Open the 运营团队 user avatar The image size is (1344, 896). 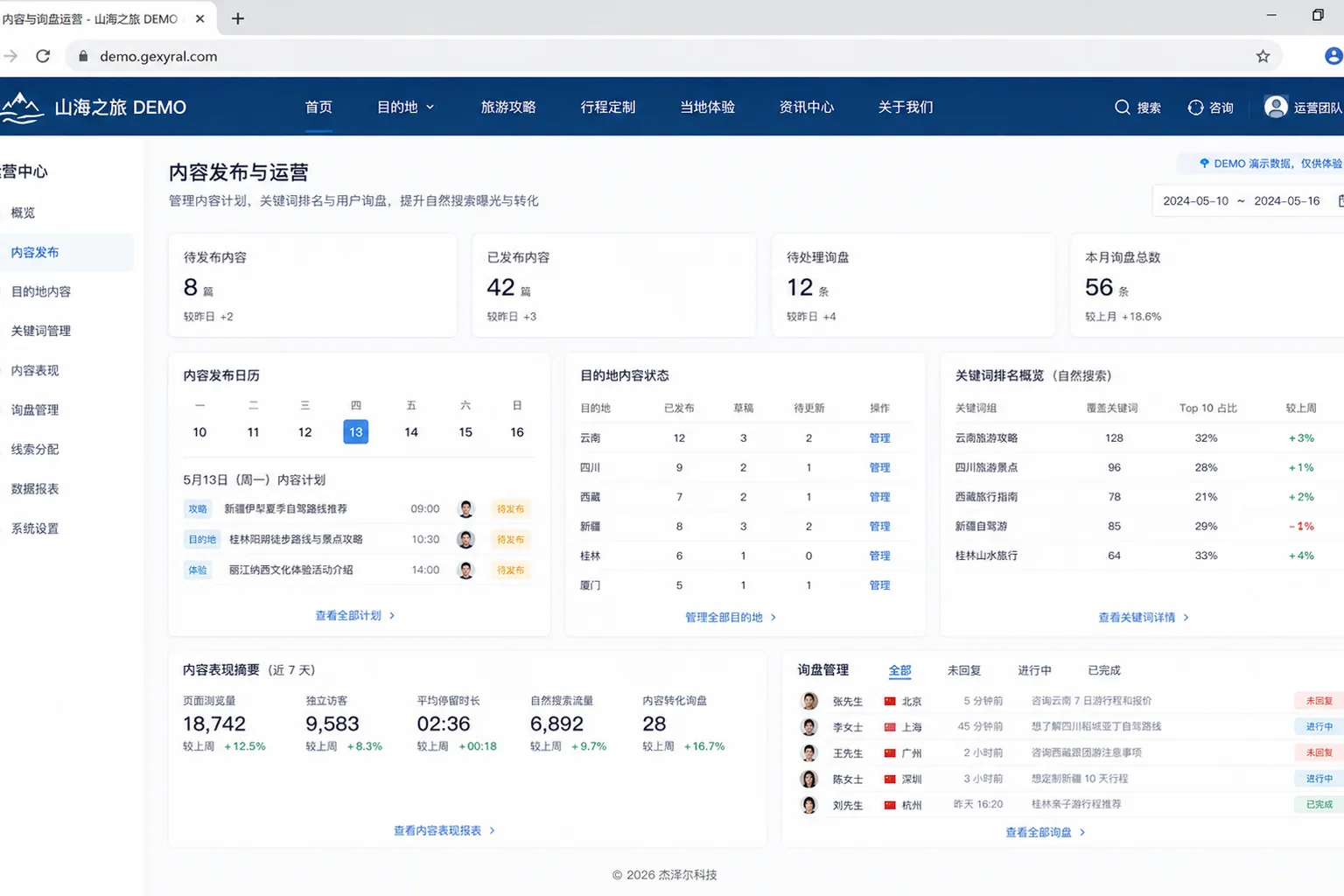tap(1276, 107)
